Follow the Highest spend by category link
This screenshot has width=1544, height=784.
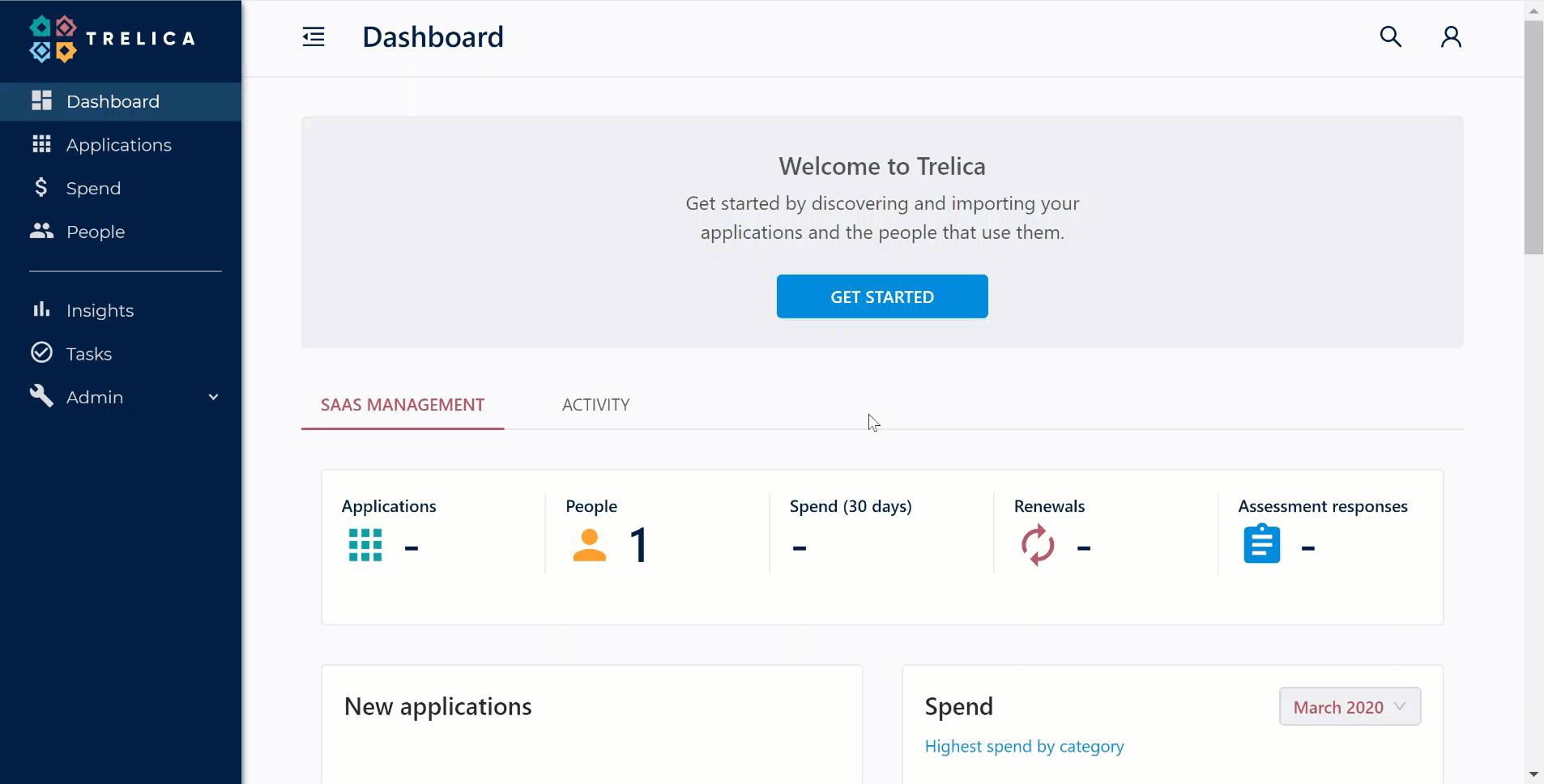pos(1024,746)
